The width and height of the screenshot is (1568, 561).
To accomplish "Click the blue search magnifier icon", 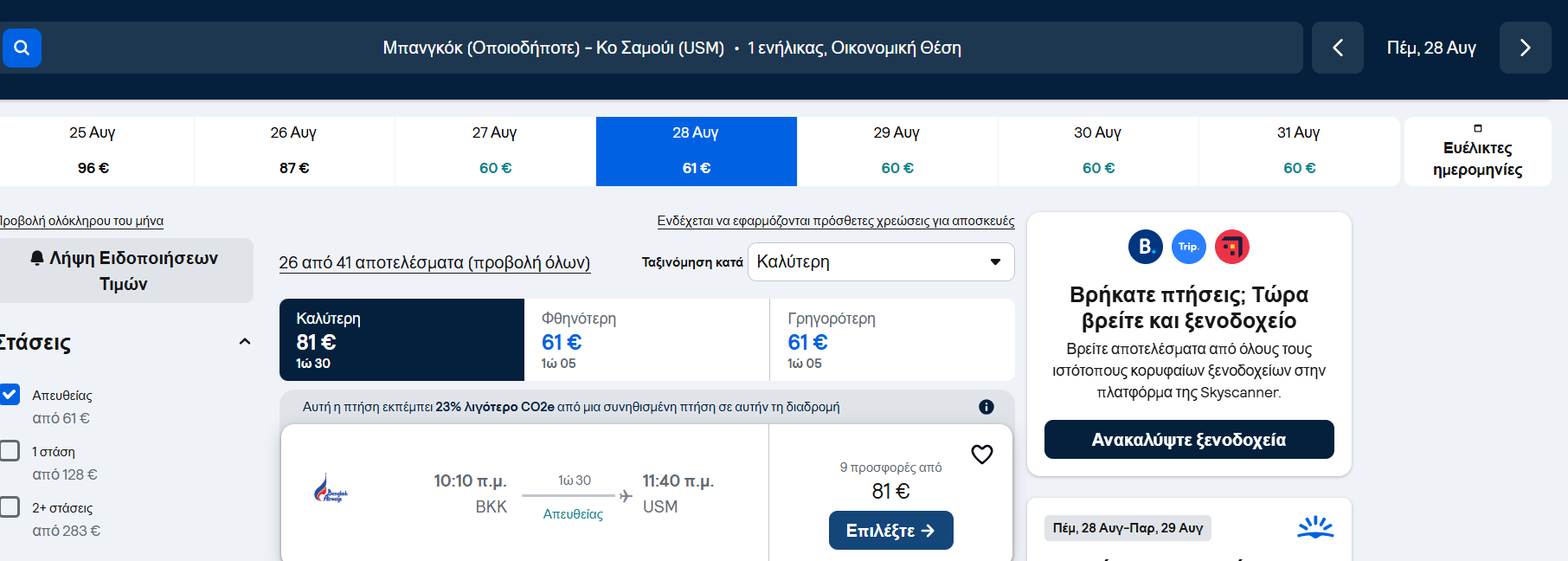I will coord(22,48).
